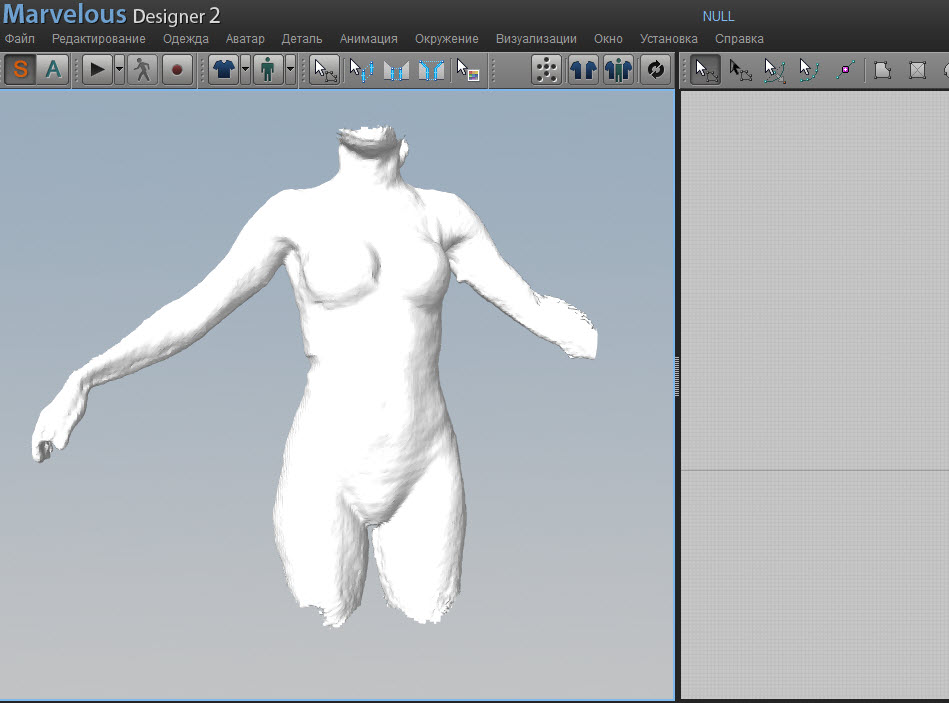Viewport: 949px width, 703px height.
Task: Click the dotted points arrangement icon
Action: (x=546, y=70)
